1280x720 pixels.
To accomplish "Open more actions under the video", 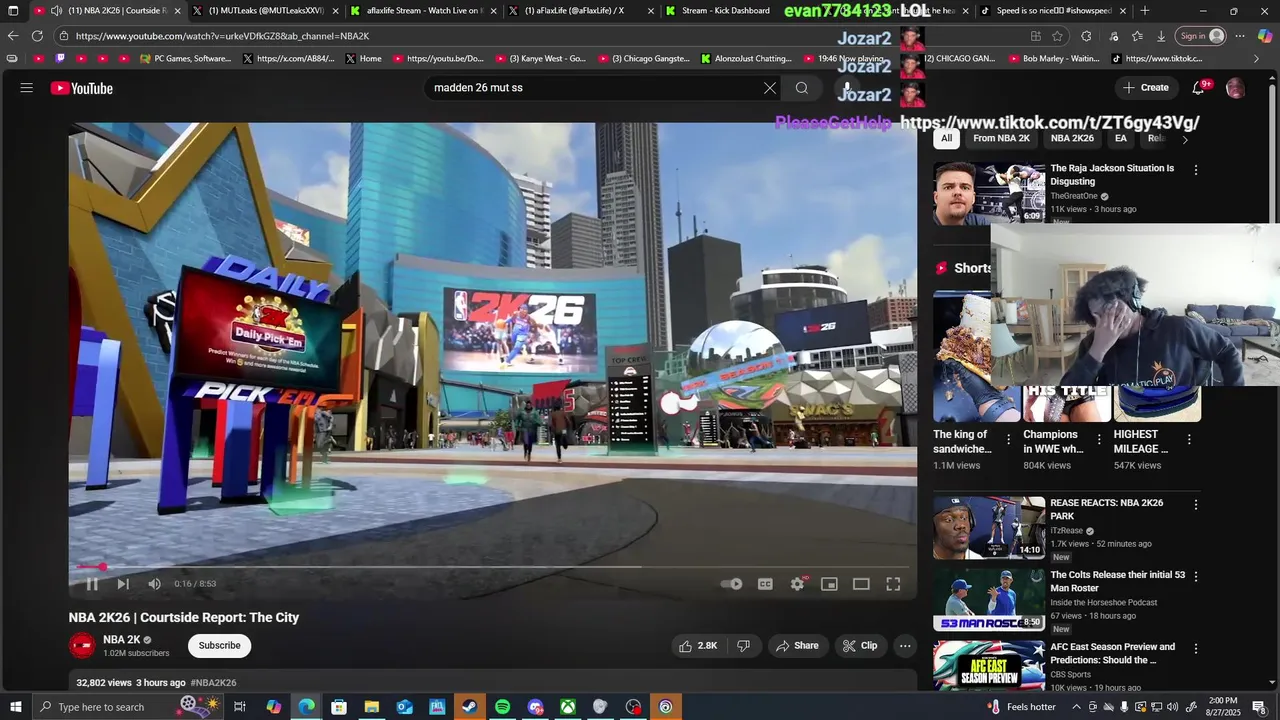I will point(905,646).
